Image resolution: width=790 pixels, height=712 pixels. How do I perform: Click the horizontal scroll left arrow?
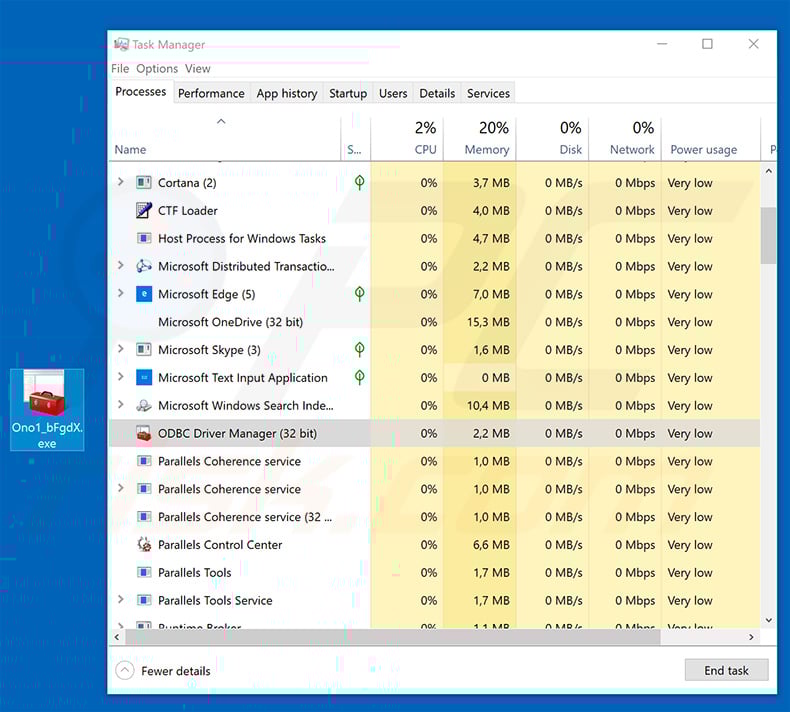[x=117, y=637]
